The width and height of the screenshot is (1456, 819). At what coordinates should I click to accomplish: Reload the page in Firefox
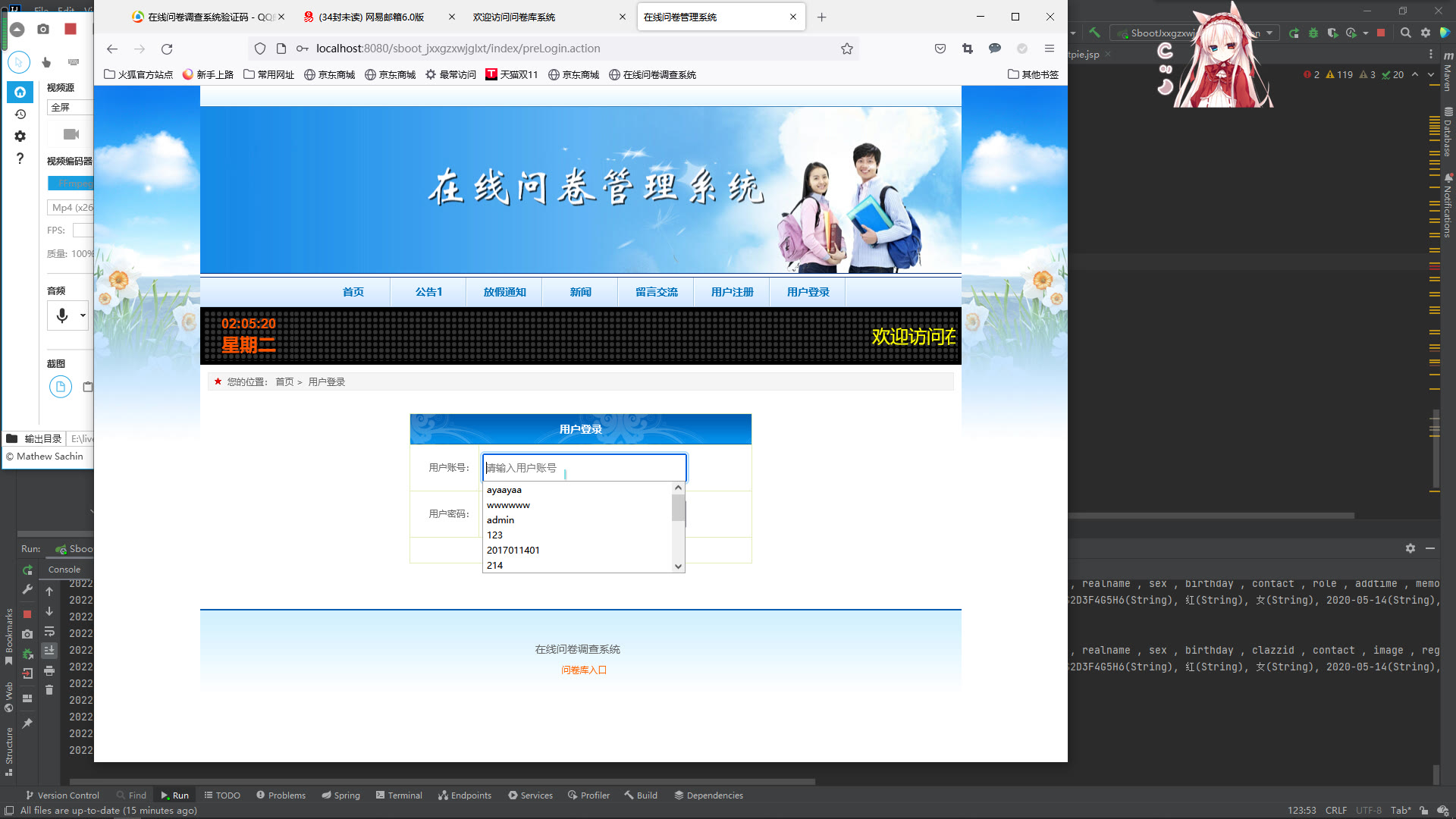[x=167, y=49]
